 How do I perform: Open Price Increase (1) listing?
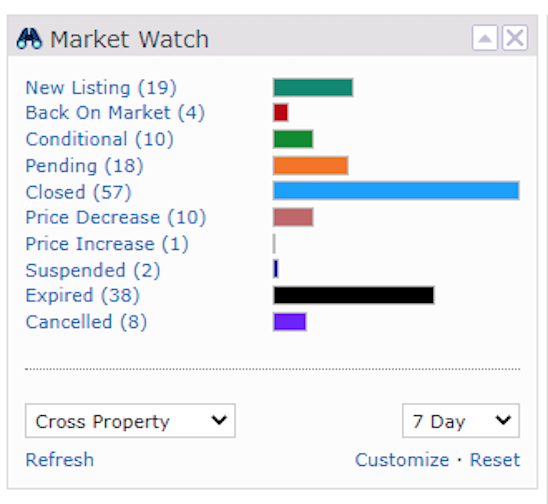(x=107, y=244)
